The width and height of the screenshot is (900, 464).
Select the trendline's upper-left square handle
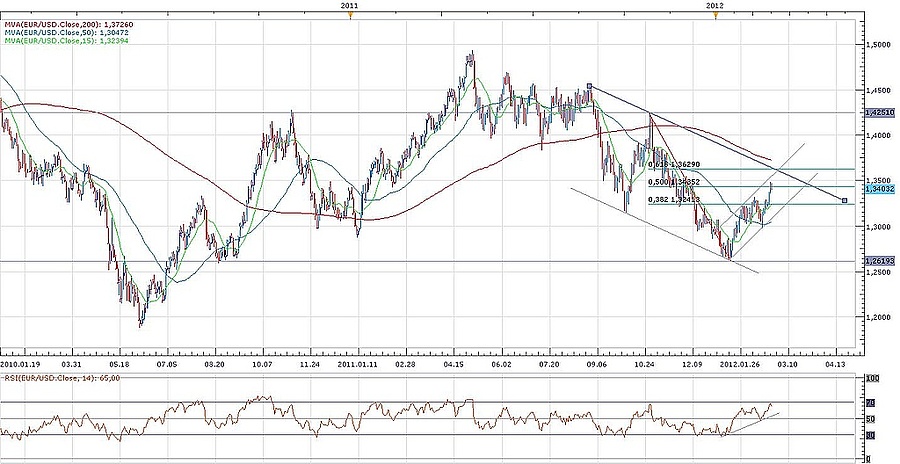pyautogui.click(x=590, y=86)
